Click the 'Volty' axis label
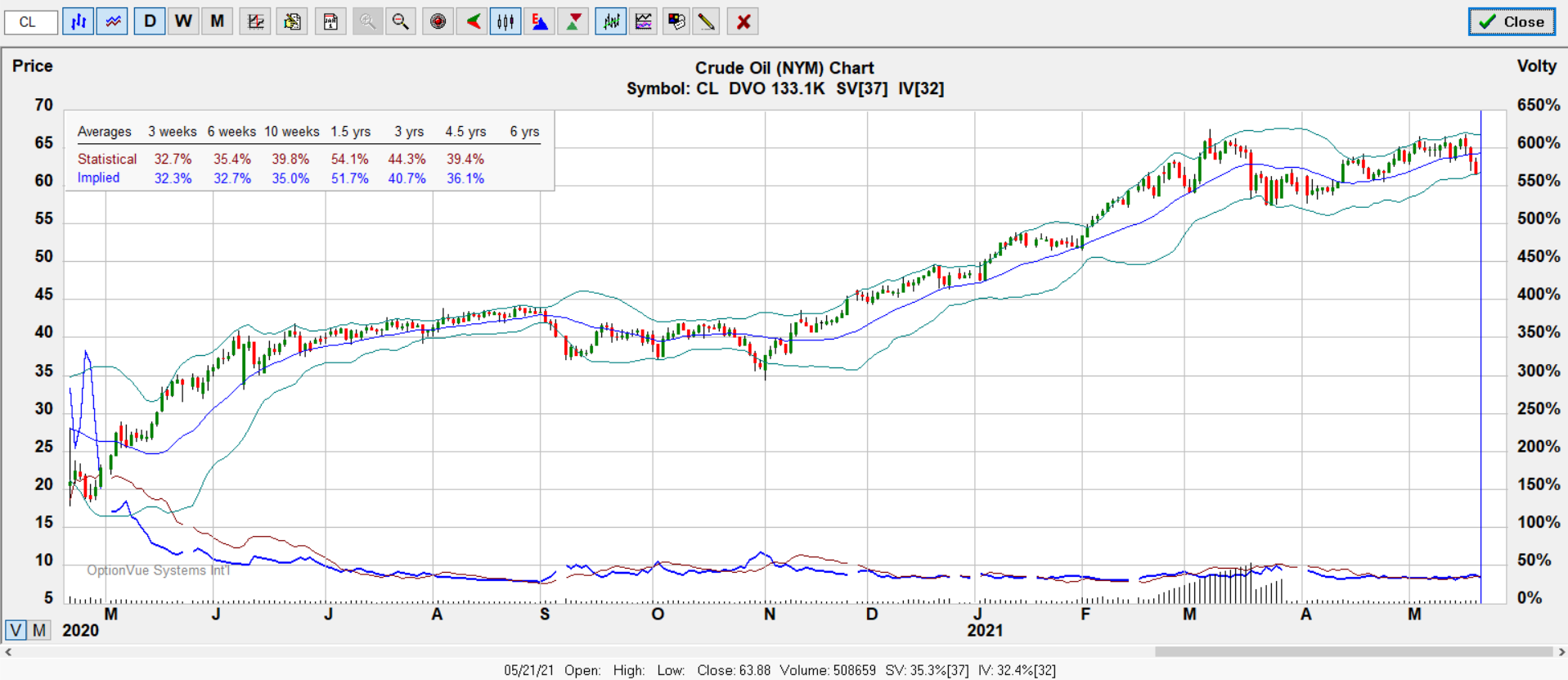 (x=1537, y=66)
